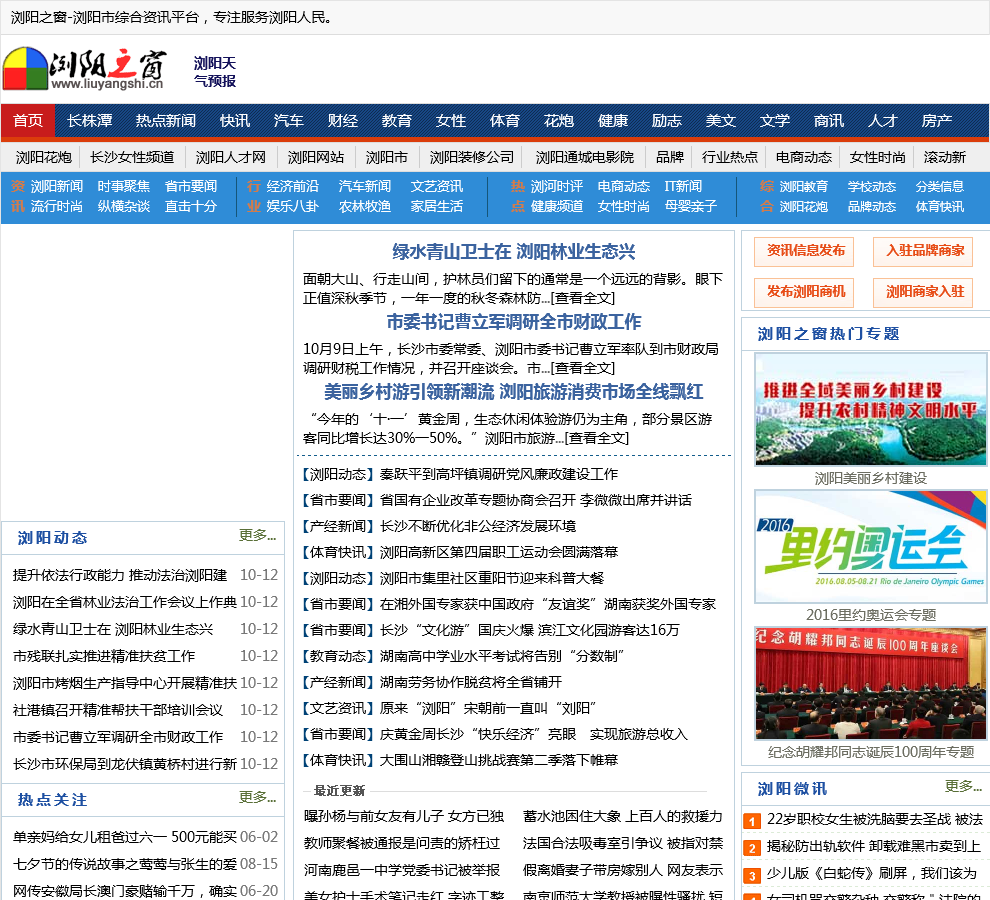Click the Liuyang Window site logo
The image size is (990, 900).
pos(84,69)
